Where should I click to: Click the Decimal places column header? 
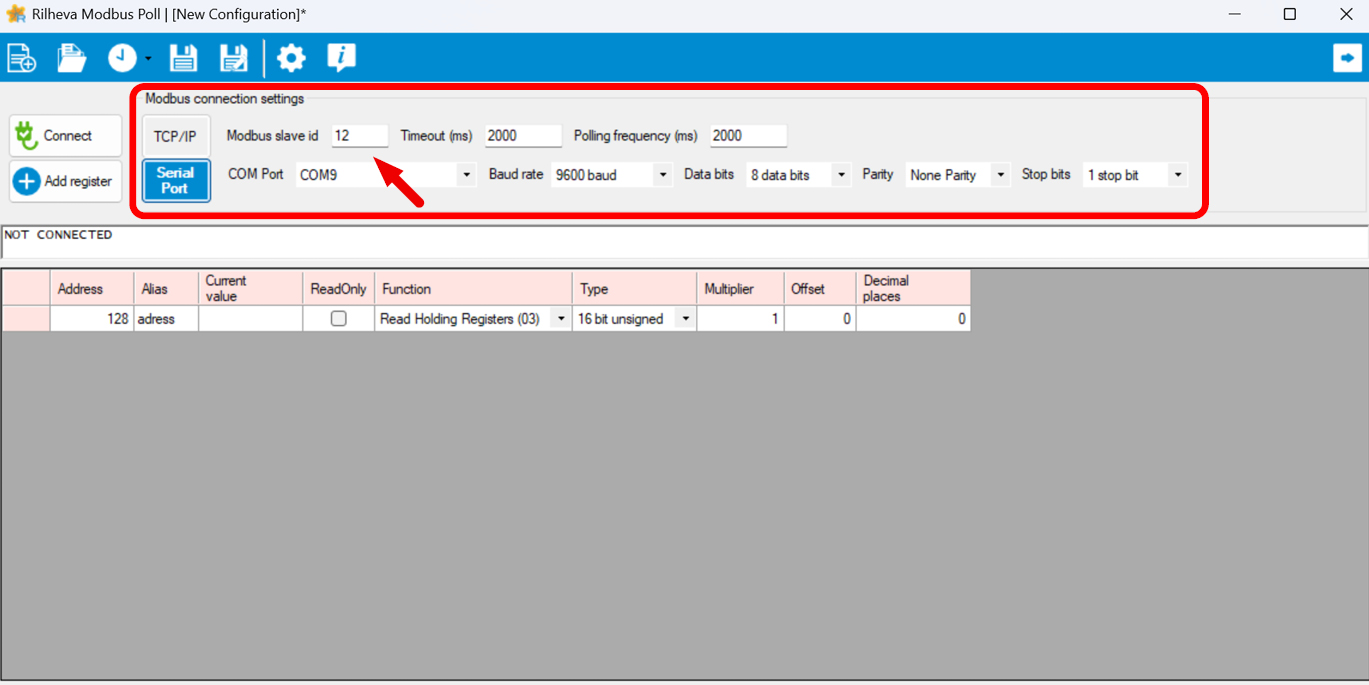913,288
